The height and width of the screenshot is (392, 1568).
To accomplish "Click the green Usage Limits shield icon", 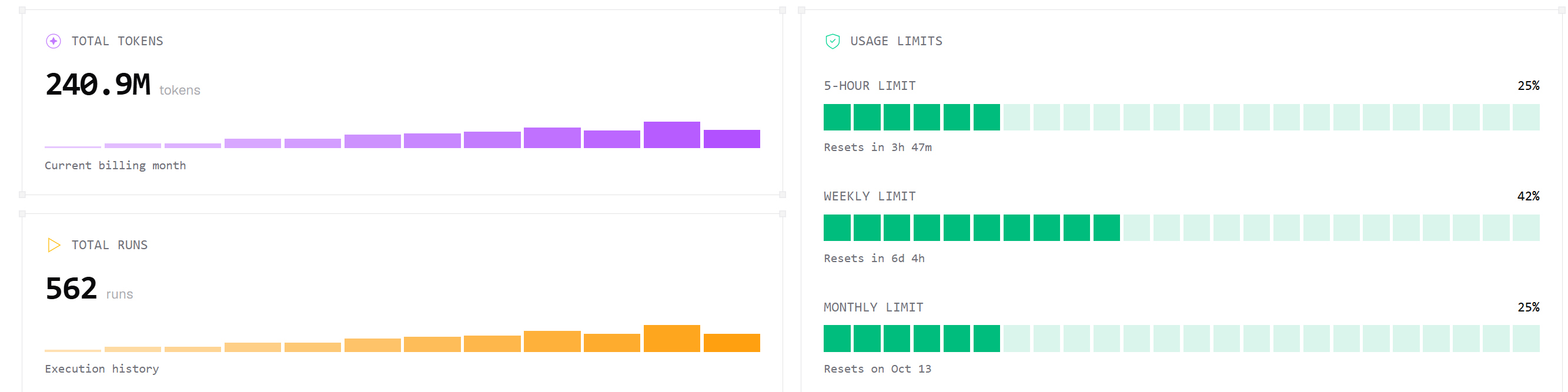I will (832, 41).
